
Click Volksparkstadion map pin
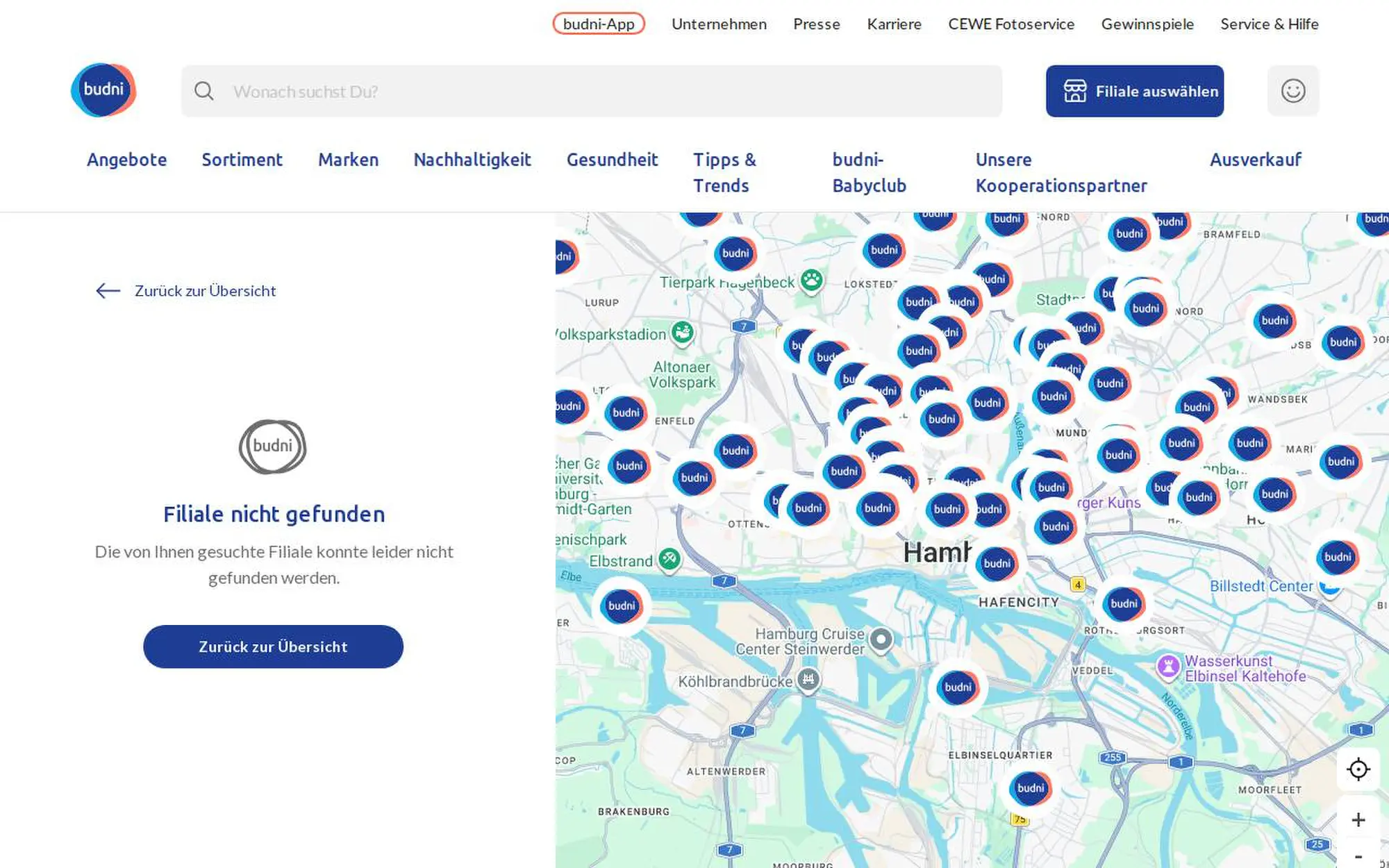683,333
